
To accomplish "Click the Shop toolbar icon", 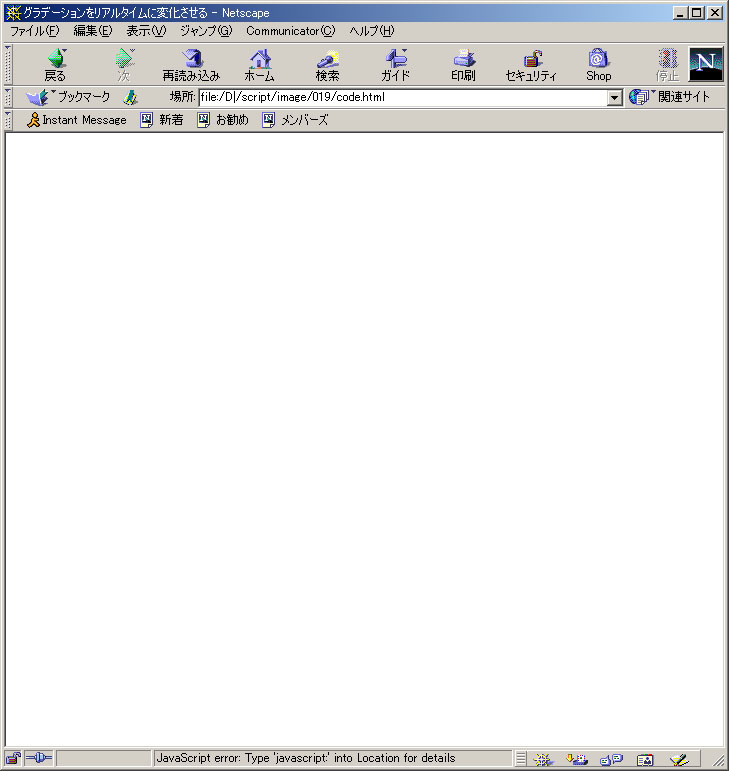I will tap(598, 64).
